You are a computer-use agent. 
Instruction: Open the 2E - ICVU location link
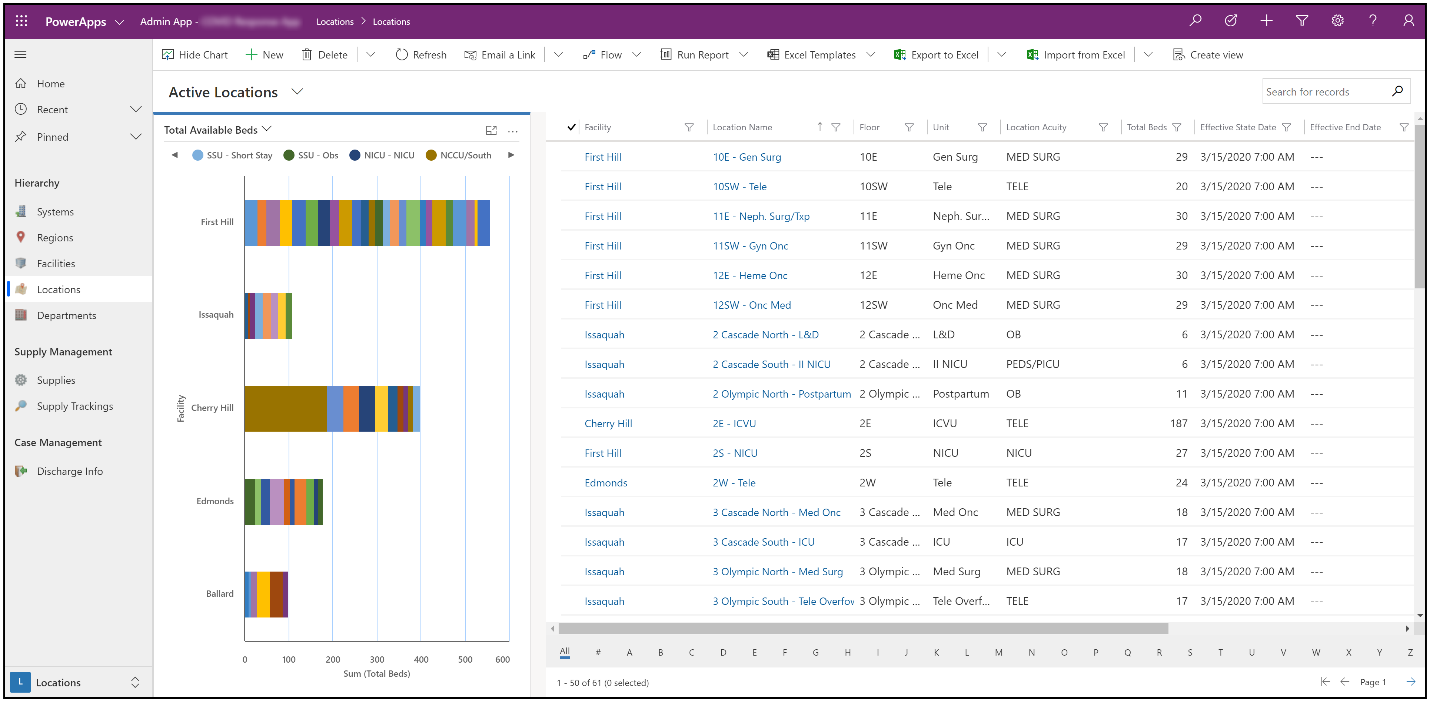(734, 424)
